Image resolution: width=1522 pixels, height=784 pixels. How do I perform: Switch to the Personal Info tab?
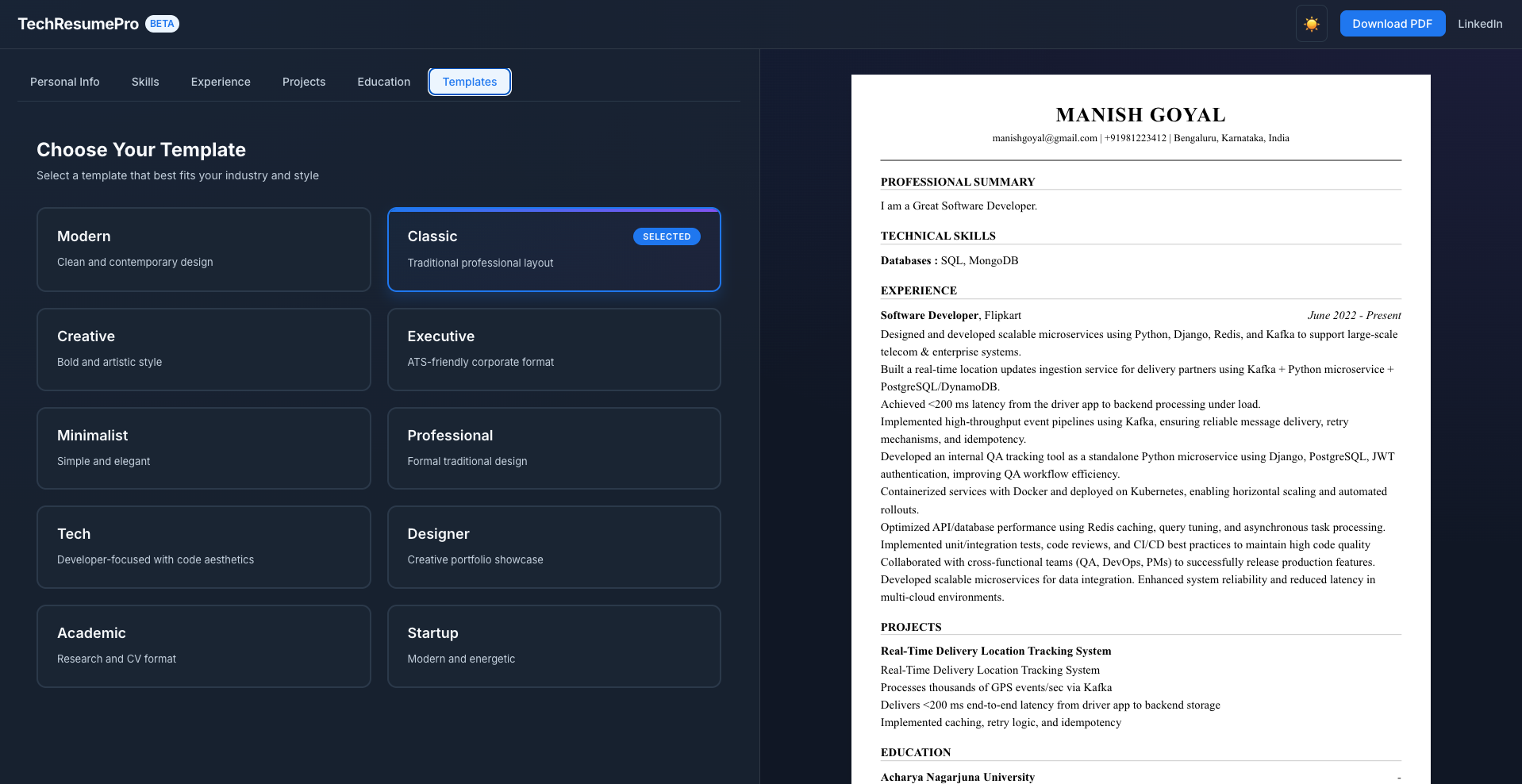point(65,82)
